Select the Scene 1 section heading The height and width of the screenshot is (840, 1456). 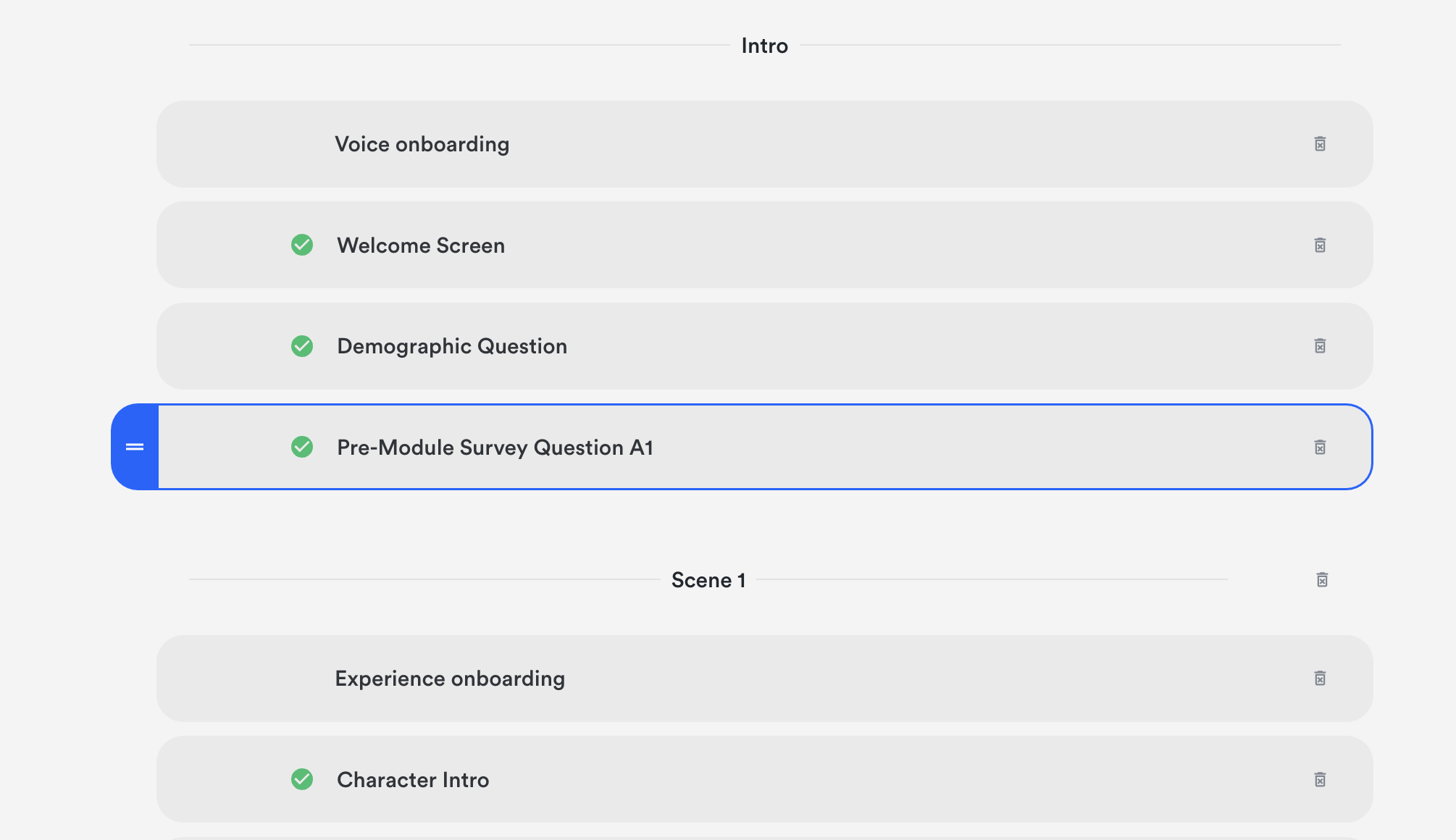point(708,580)
